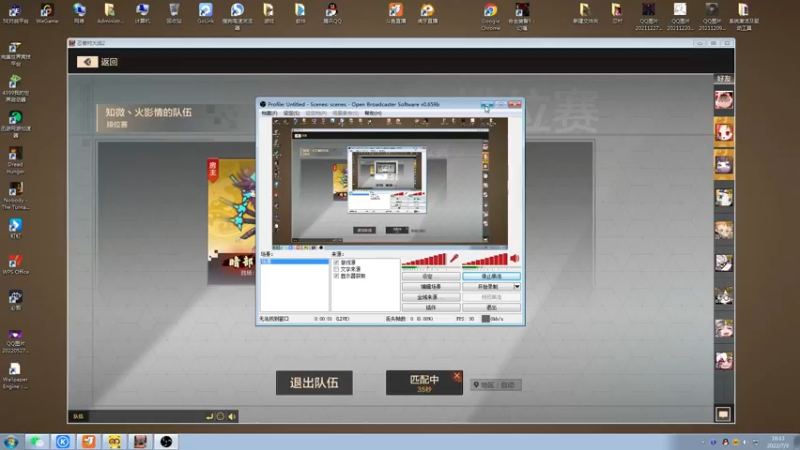Open the 虎牙直播 desktop icon
800x450 pixels.
(x=428, y=14)
